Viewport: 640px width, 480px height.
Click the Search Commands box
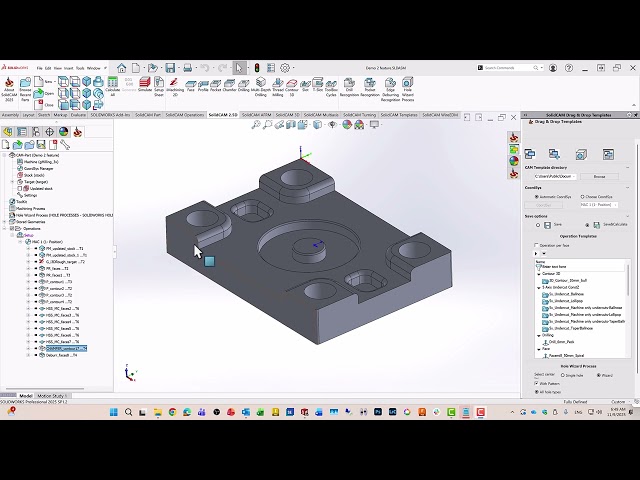510,68
